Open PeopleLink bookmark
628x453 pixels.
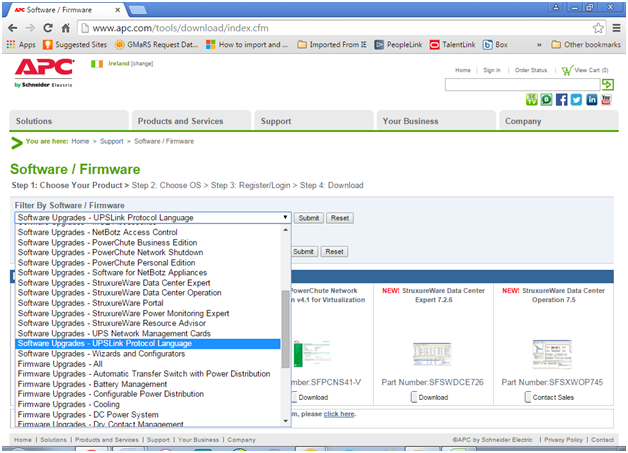click(x=399, y=44)
